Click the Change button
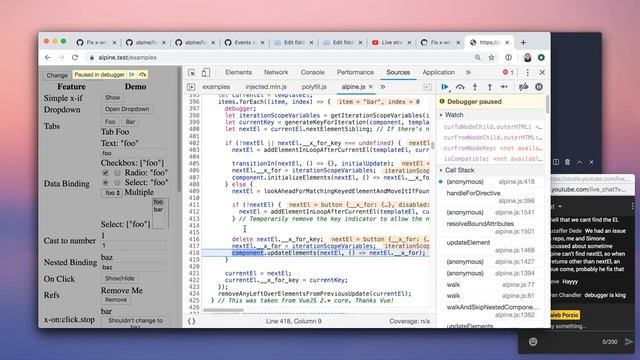Image resolution: width=640 pixels, height=360 pixels. point(57,75)
